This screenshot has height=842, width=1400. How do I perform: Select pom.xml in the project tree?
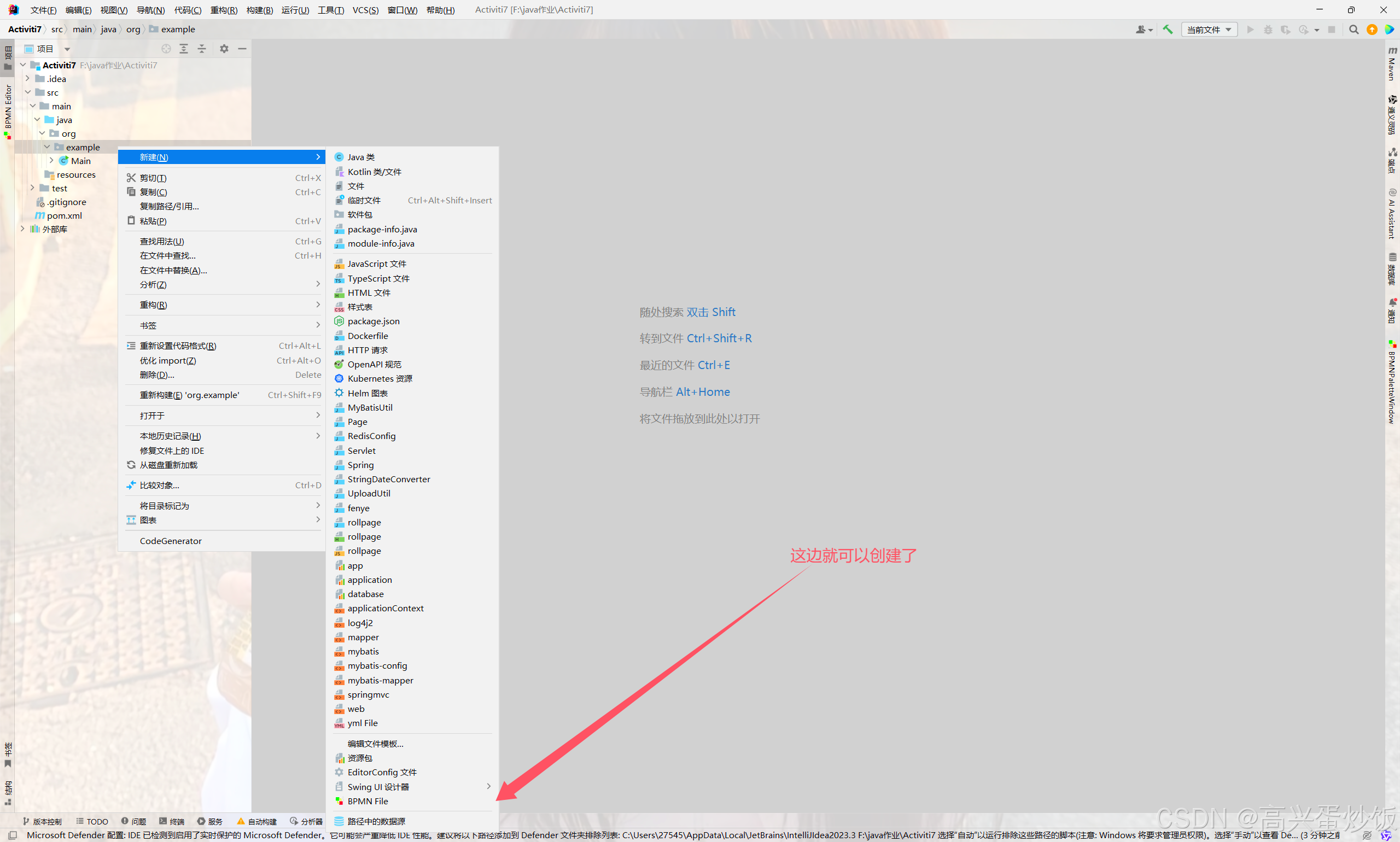click(64, 215)
